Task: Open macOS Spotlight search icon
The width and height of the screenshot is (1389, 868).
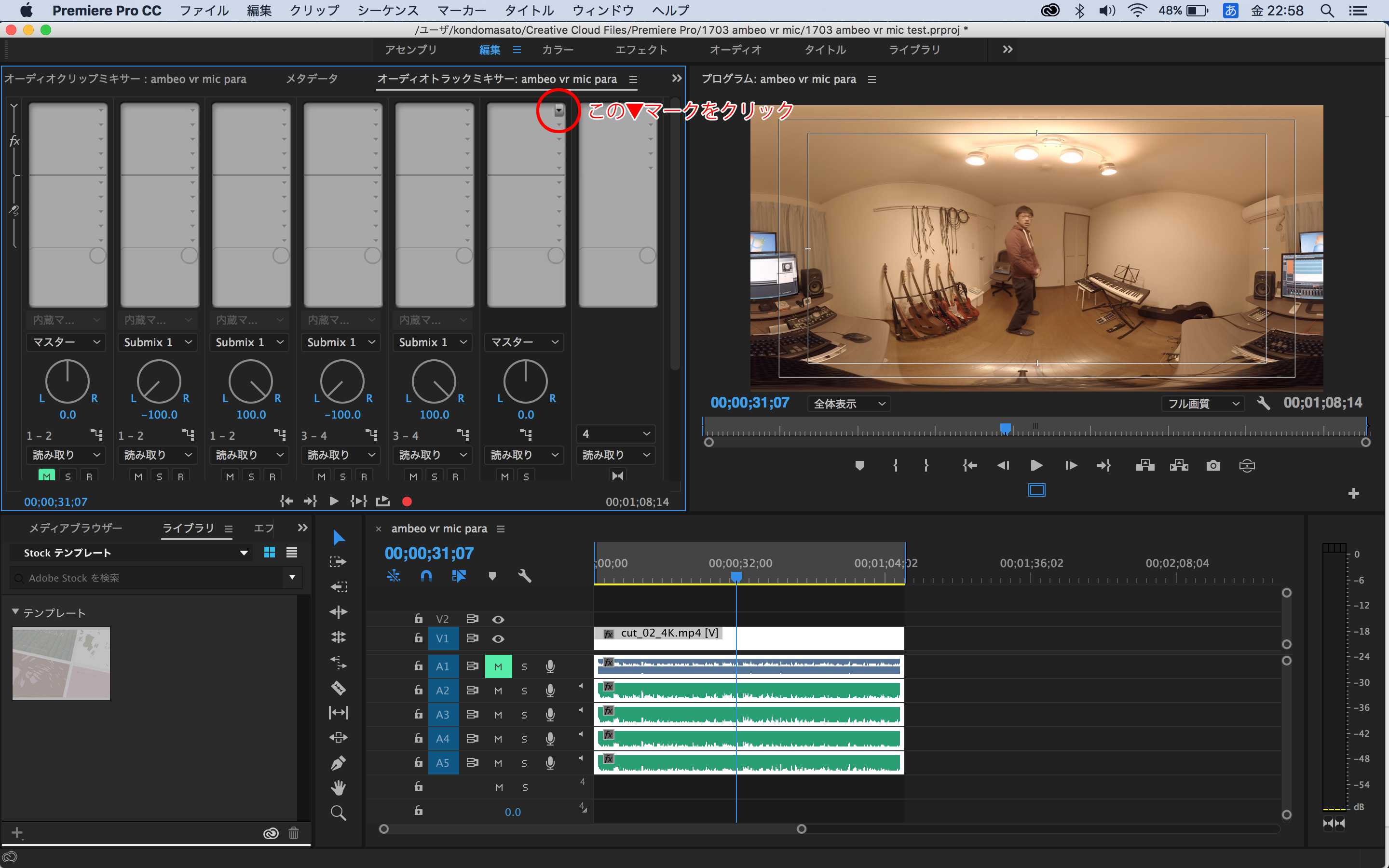Action: pos(1326,10)
